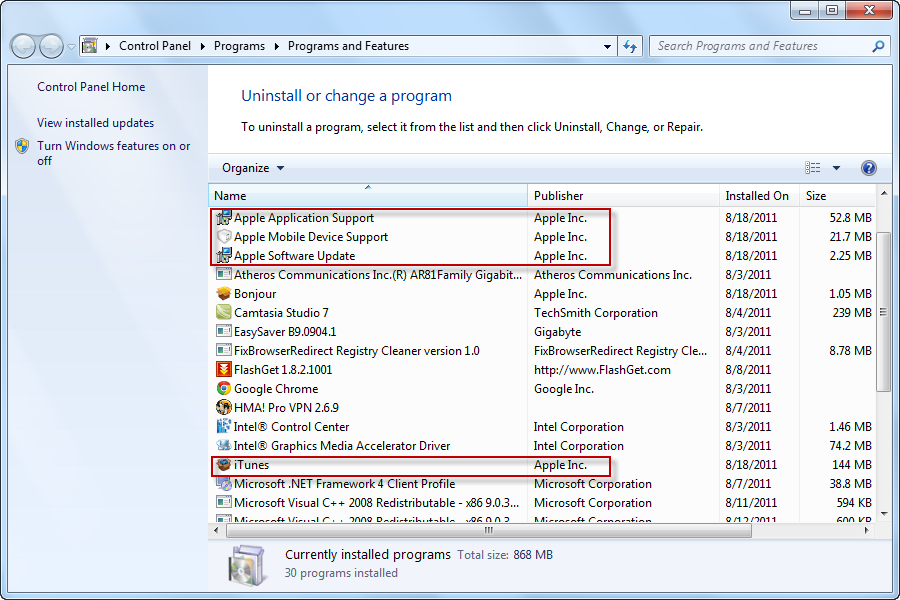Click the horizontal scrollbar thumb
The width and height of the screenshot is (900, 600).
[489, 531]
